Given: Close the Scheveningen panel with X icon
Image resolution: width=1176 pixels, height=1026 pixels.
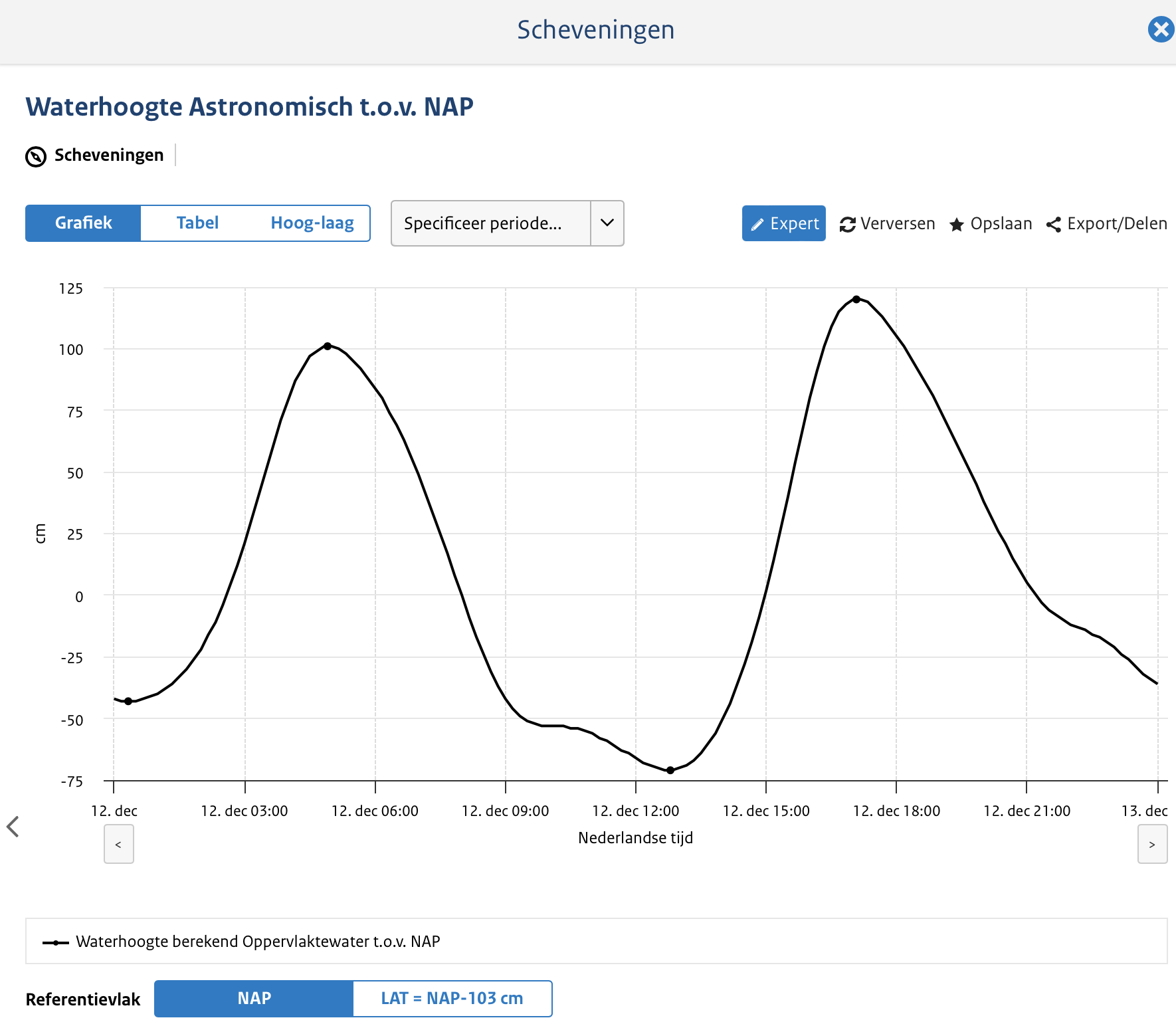Looking at the screenshot, I should pyautogui.click(x=1161, y=29).
